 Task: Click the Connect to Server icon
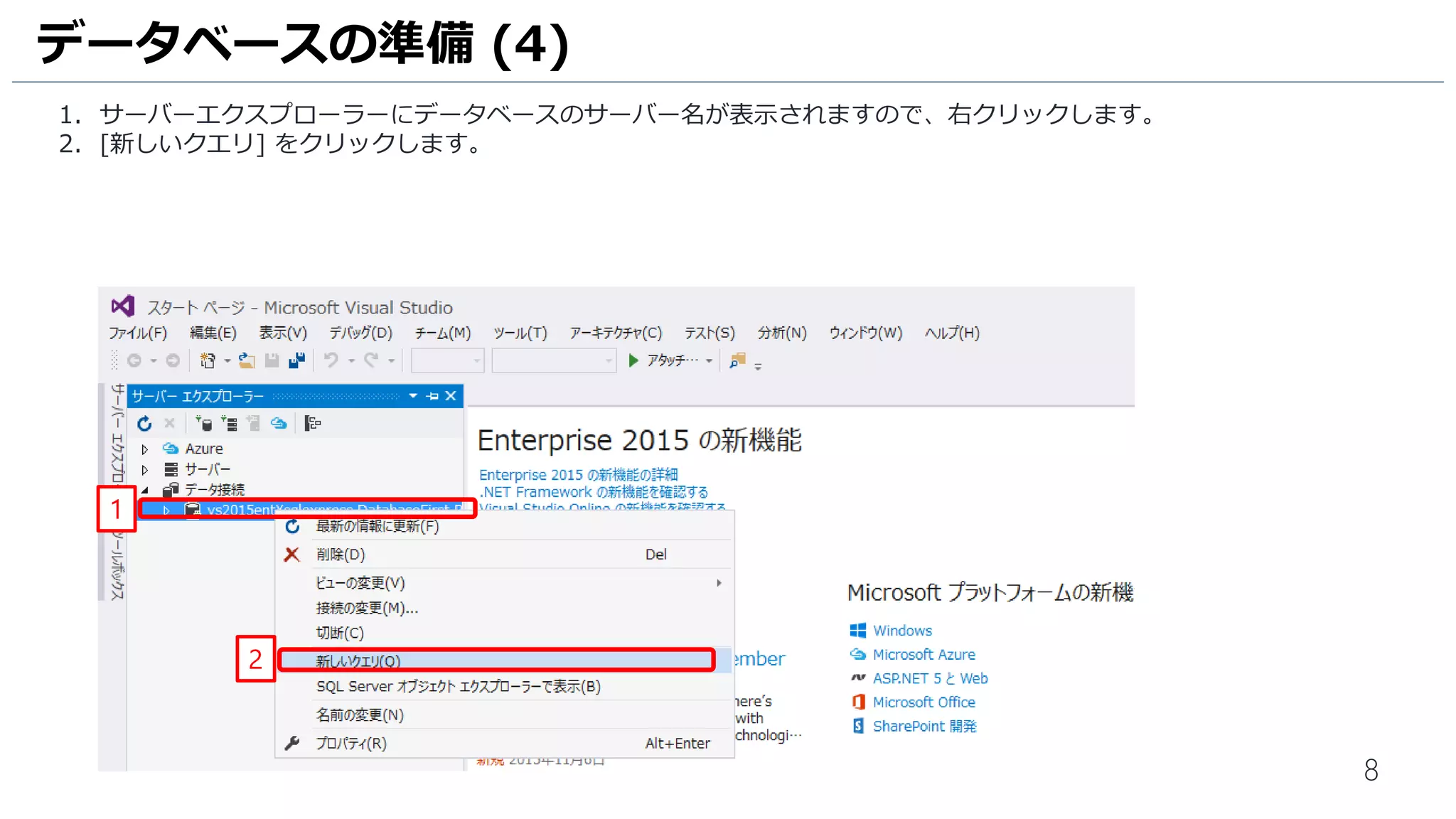tap(229, 424)
